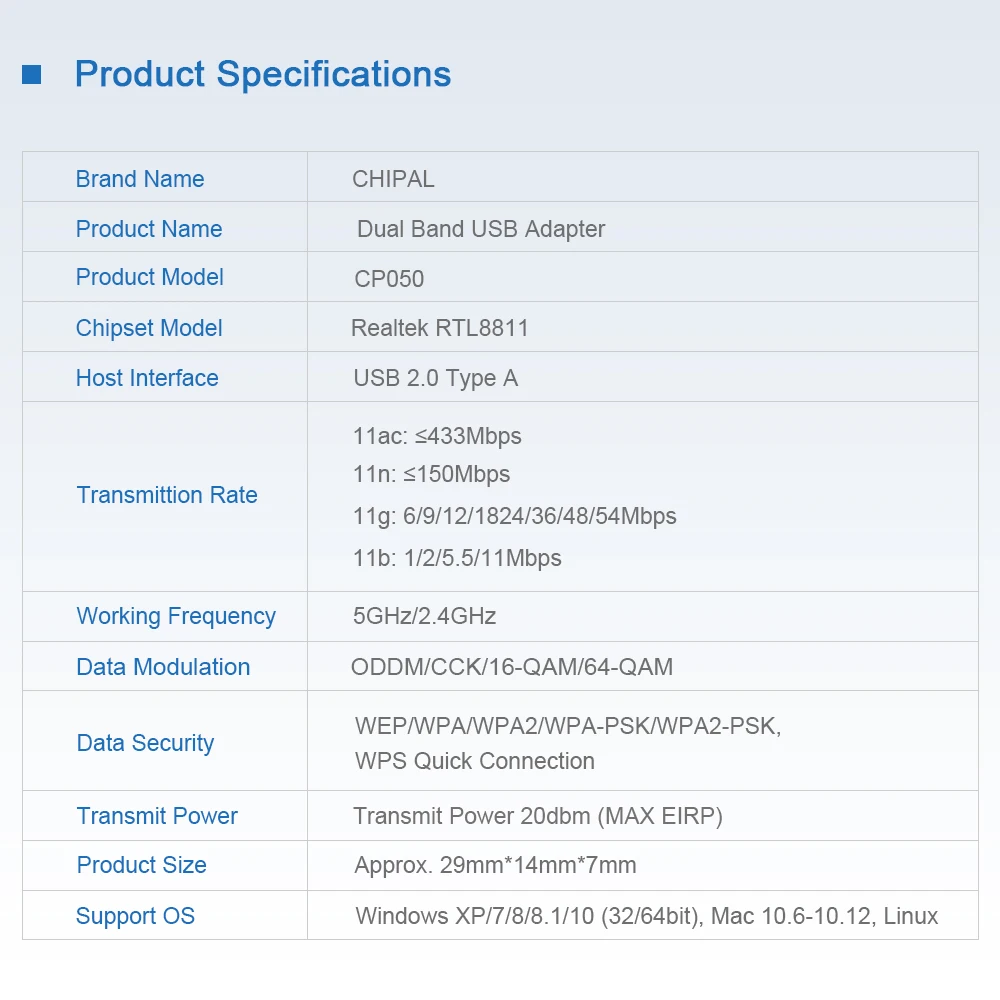This screenshot has height=1000, width=1000.
Task: Click the 'Transmittion Rate' label
Action: pyautogui.click(x=166, y=495)
